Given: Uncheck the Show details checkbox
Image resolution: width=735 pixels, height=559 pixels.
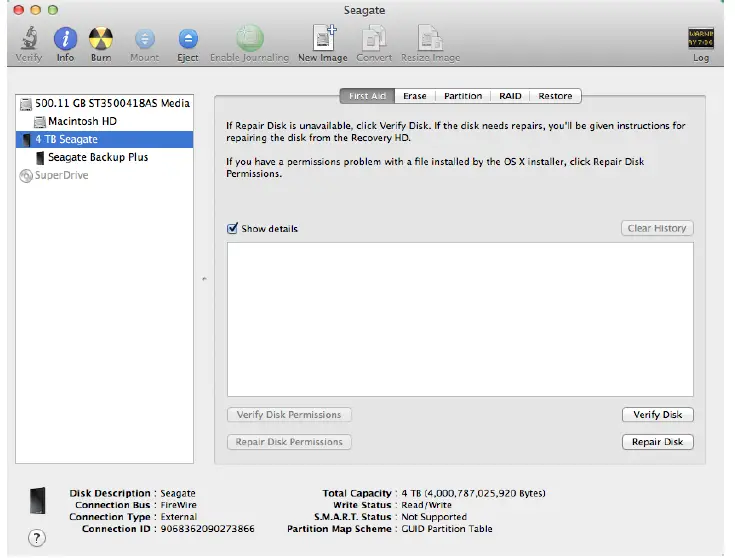Looking at the screenshot, I should tap(232, 228).
